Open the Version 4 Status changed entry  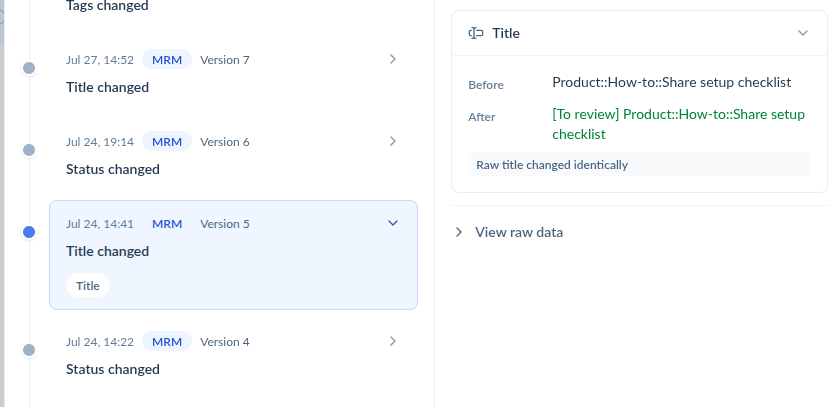click(x=233, y=355)
